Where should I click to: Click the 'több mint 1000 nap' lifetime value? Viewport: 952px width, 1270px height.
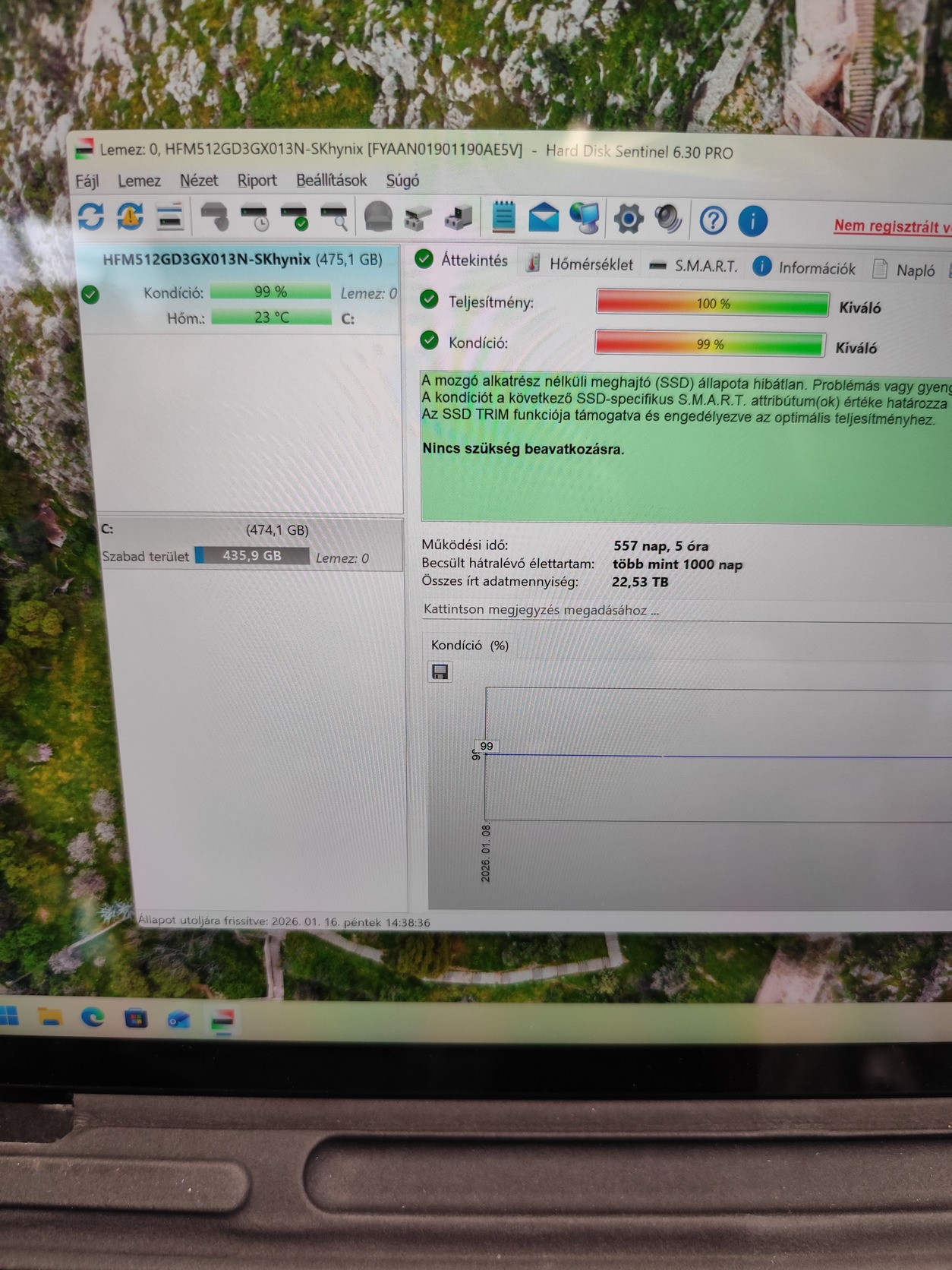pyautogui.click(x=677, y=564)
